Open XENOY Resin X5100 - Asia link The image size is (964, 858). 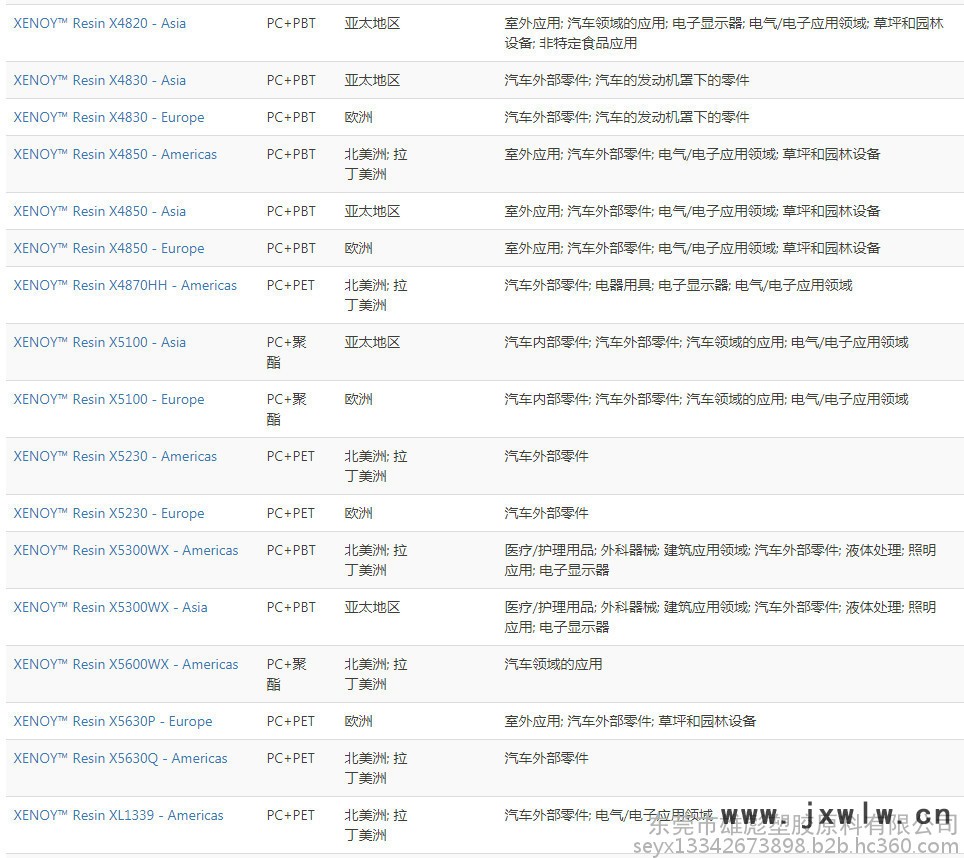click(x=99, y=342)
